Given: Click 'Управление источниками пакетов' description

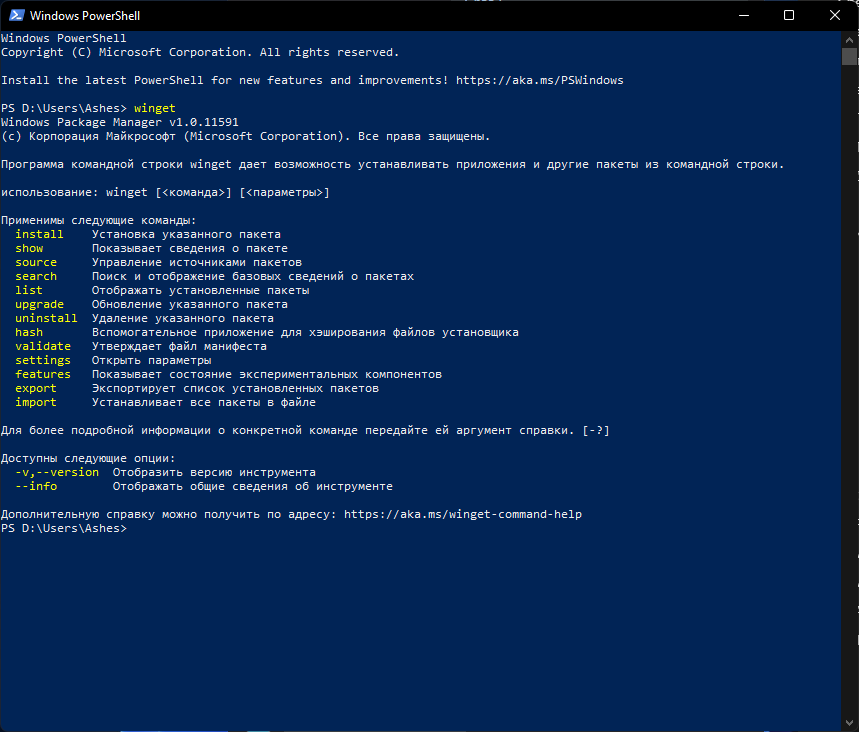Looking at the screenshot, I should (x=197, y=262).
